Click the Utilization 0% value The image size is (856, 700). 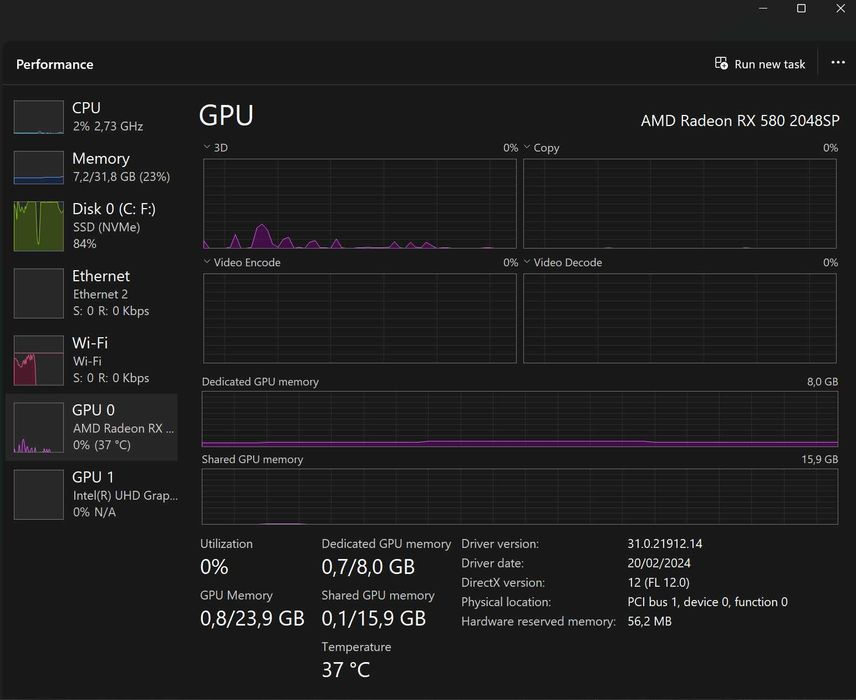tap(214, 567)
